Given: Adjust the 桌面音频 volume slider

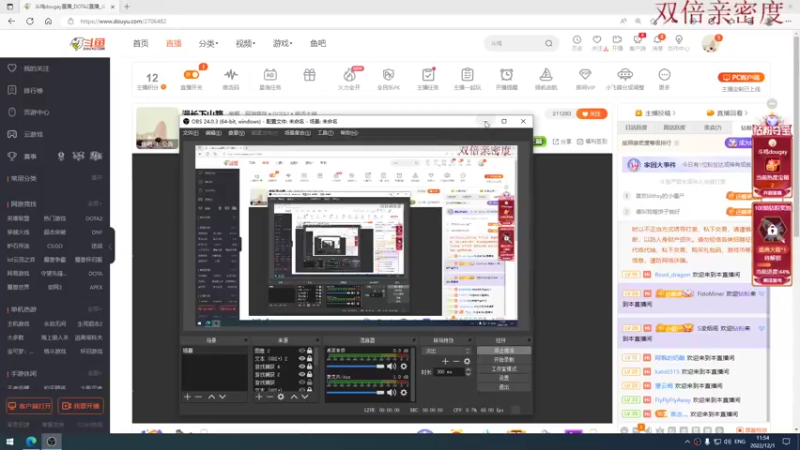Looking at the screenshot, I should coord(356,366).
